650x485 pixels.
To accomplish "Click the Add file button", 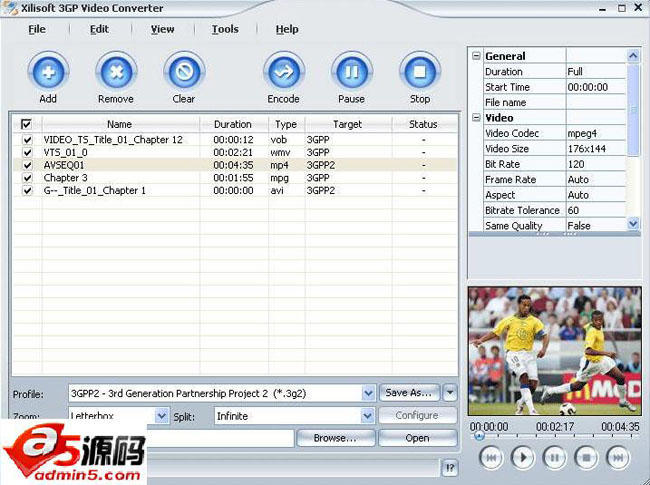I will [48, 72].
